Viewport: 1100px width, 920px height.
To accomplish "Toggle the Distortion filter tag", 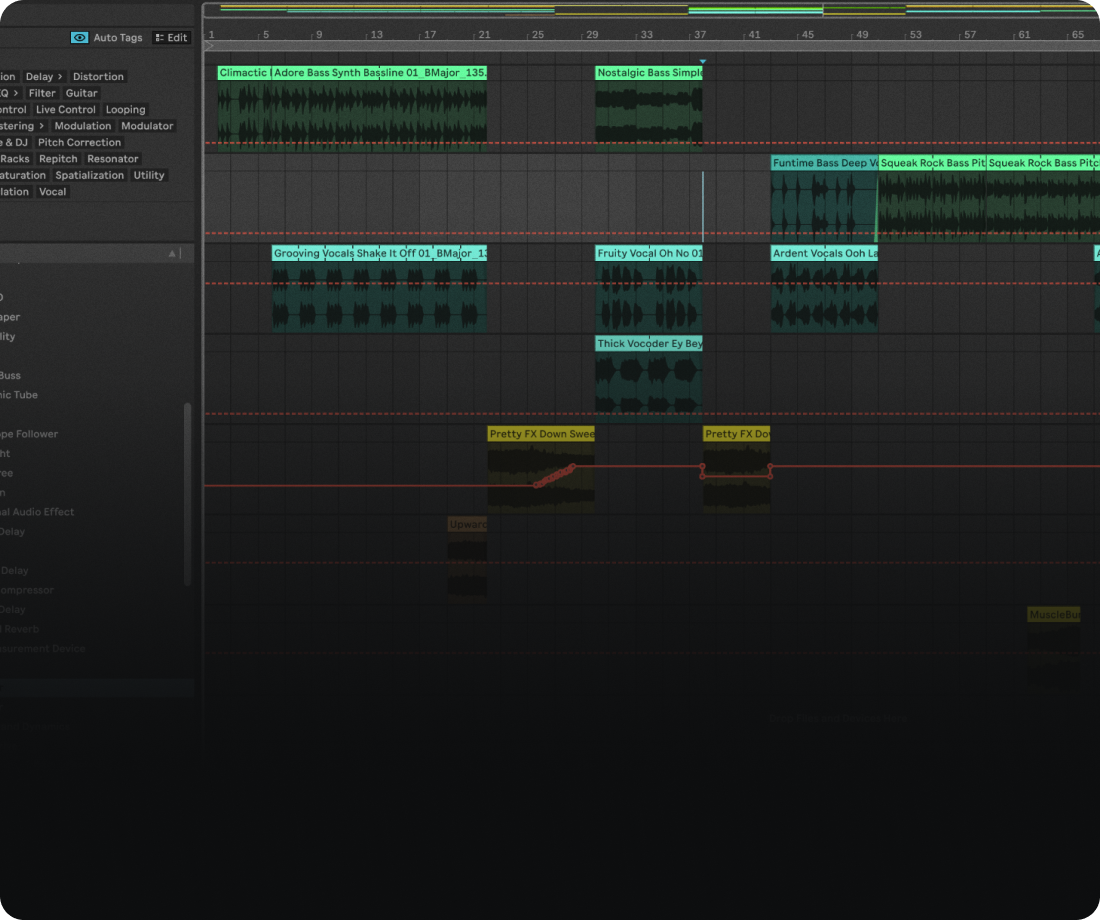I will click(x=98, y=76).
